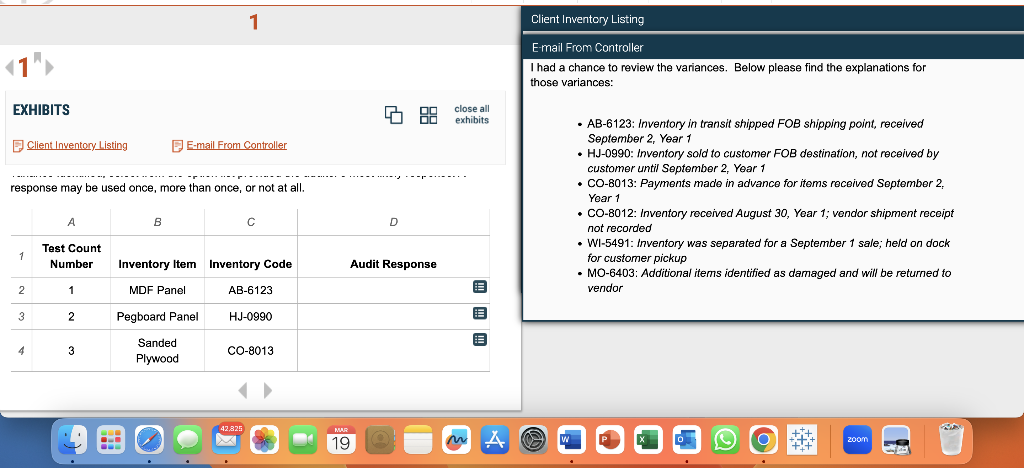The height and width of the screenshot is (468, 1024).
Task: Click the MDF Panel cell
Action: [x=157, y=290]
